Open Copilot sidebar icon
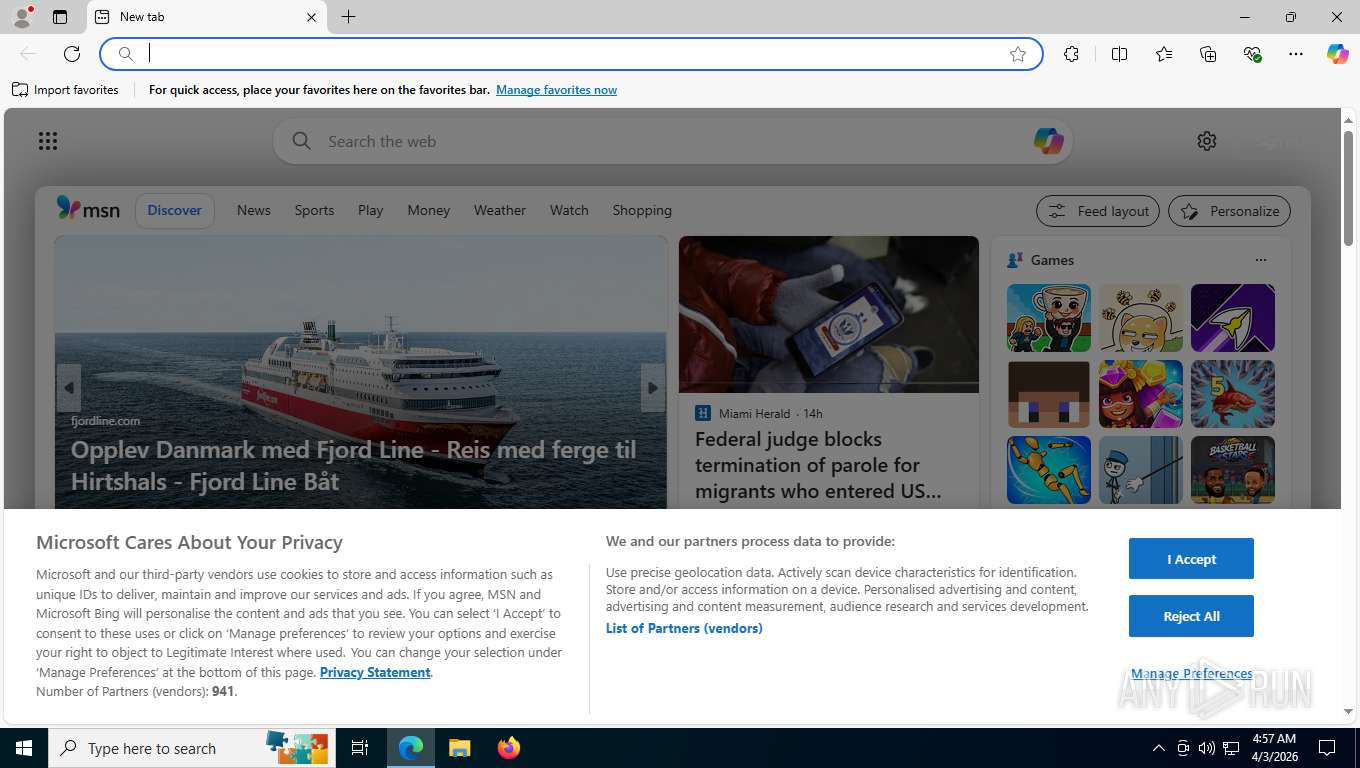Image resolution: width=1360 pixels, height=768 pixels. [x=1338, y=54]
